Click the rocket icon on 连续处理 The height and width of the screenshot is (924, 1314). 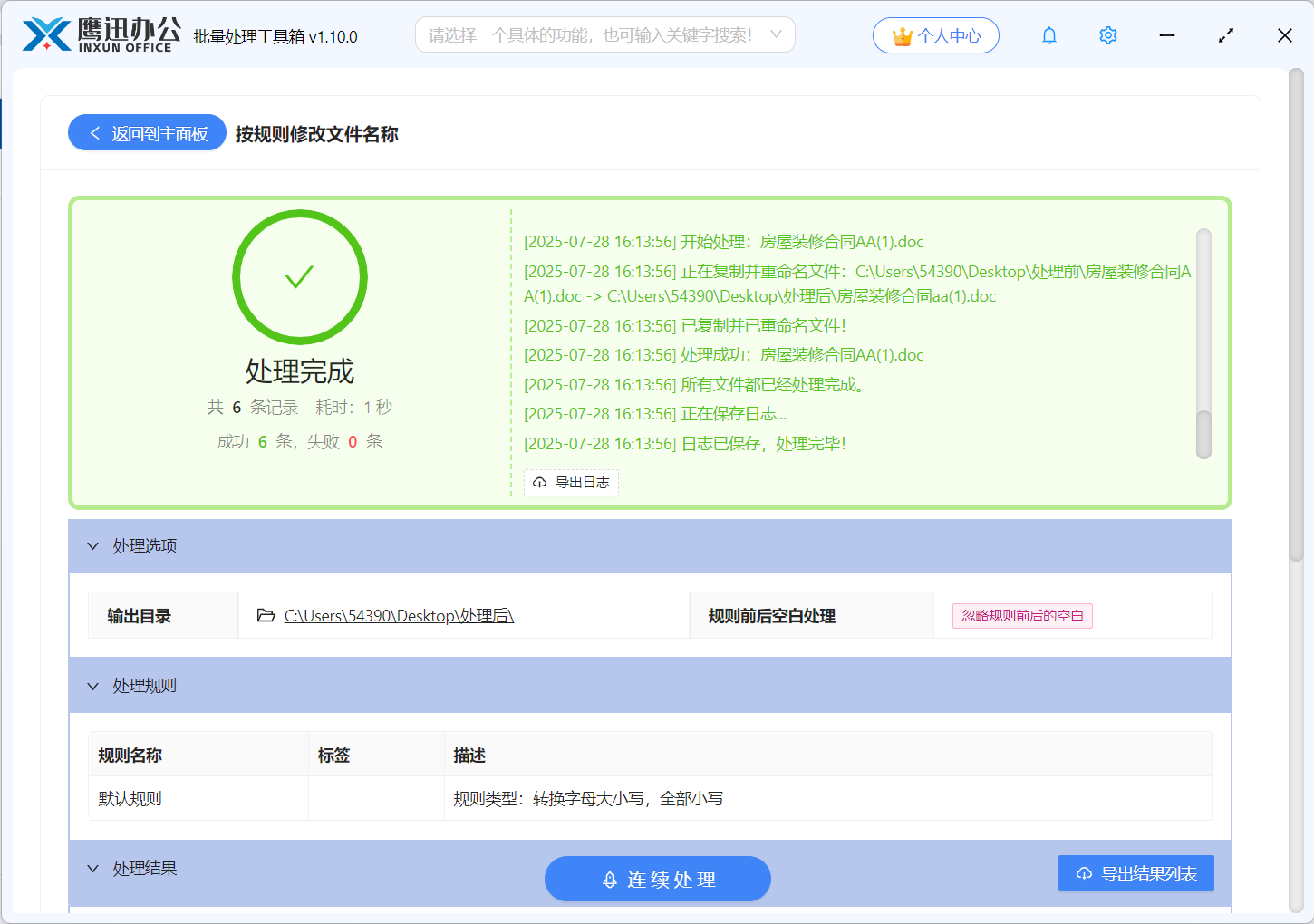tap(610, 880)
